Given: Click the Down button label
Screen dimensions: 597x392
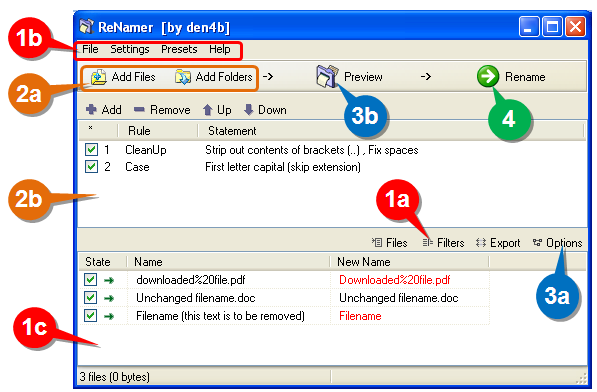Looking at the screenshot, I should 272,110.
